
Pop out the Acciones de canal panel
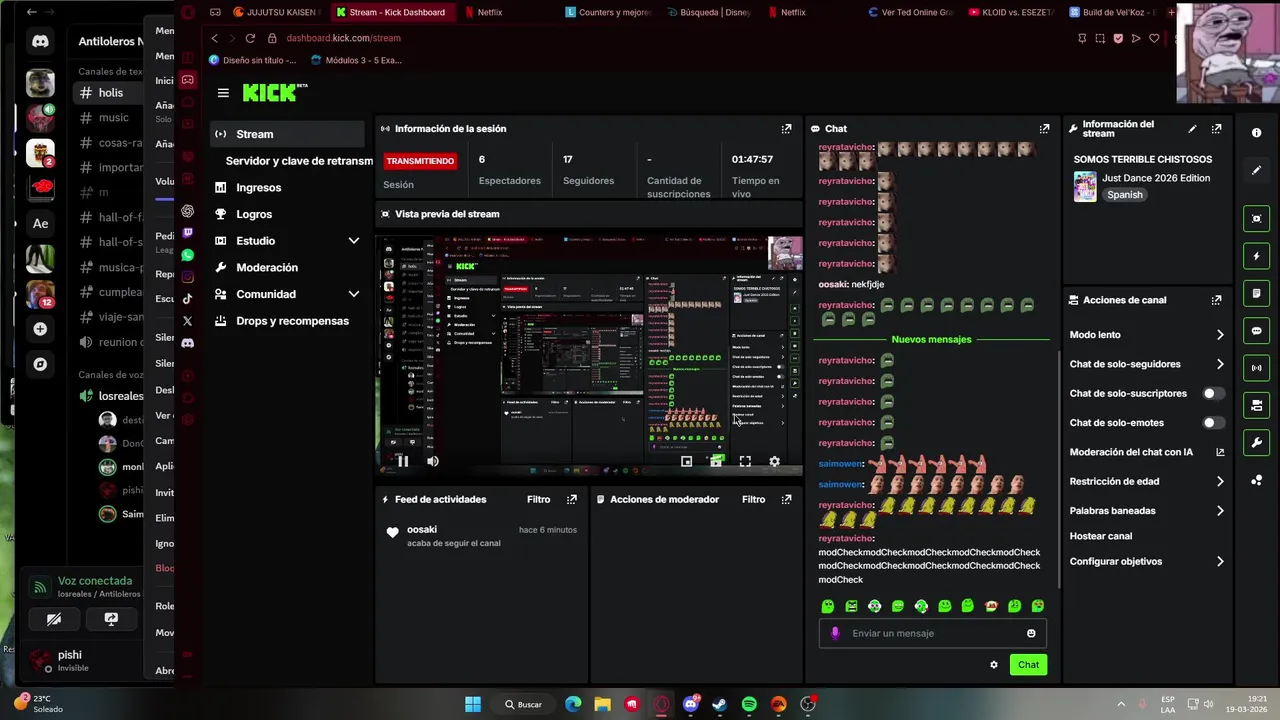(1216, 300)
